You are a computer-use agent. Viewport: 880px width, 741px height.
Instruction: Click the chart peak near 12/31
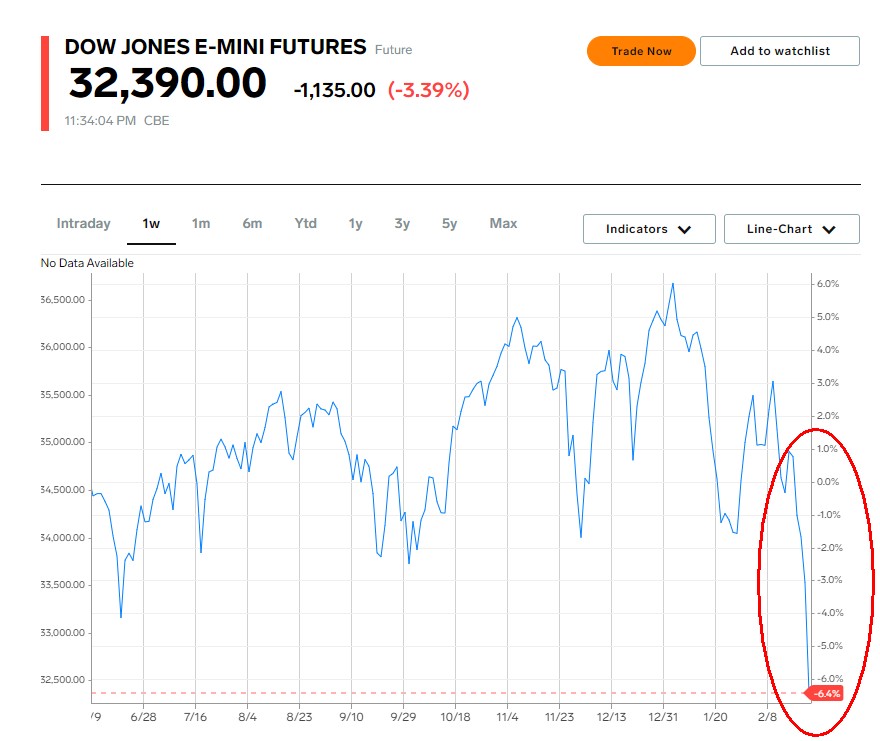coord(672,285)
